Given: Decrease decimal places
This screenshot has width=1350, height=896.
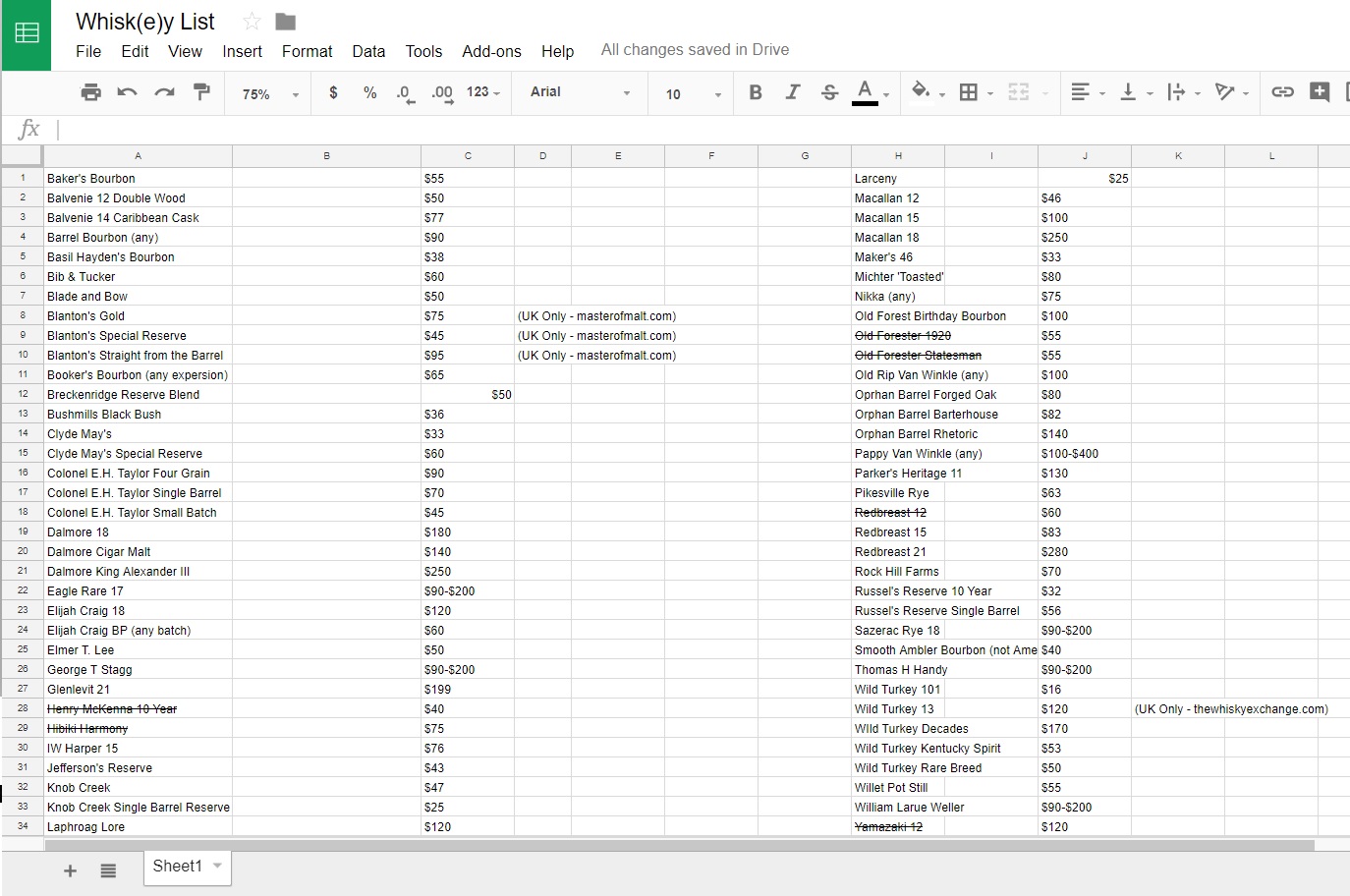Looking at the screenshot, I should [x=405, y=93].
